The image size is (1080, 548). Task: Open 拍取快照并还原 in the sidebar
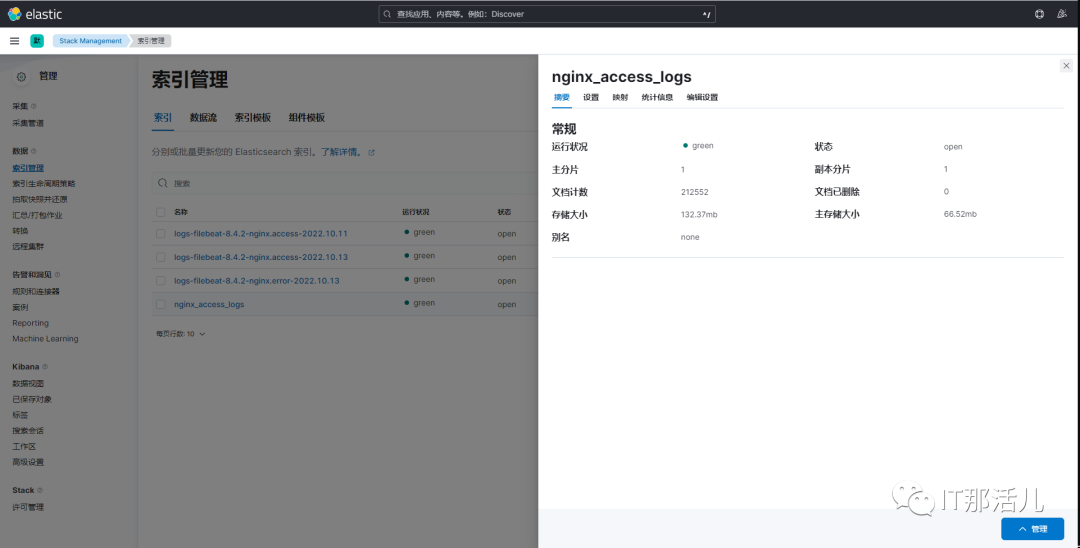39,200
